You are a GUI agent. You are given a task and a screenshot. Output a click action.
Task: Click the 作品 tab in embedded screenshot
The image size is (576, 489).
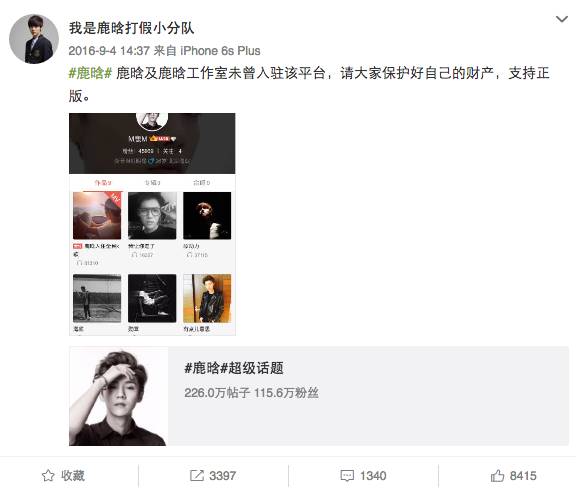coord(102,183)
